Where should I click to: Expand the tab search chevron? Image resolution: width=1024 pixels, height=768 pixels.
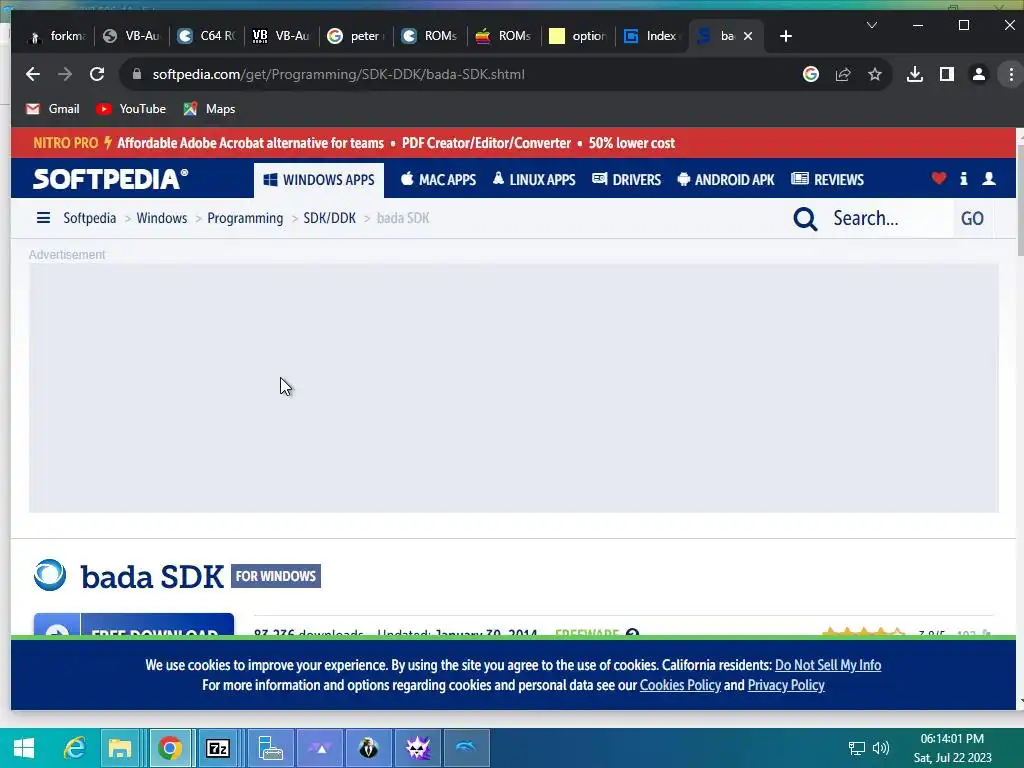[x=871, y=25]
